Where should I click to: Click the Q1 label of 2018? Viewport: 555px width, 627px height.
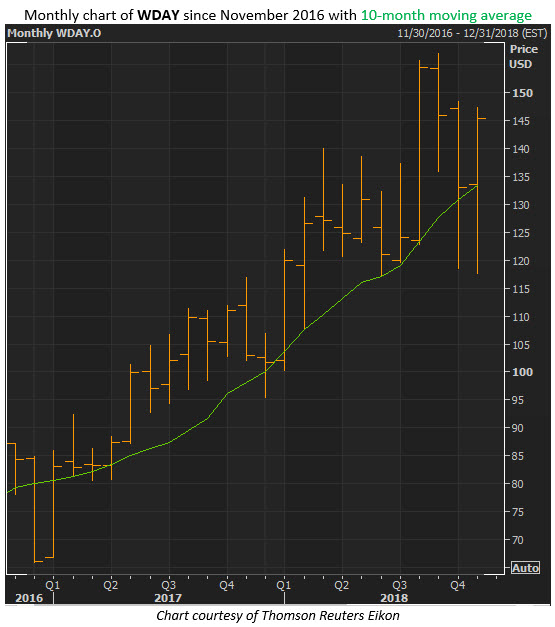pos(284,585)
